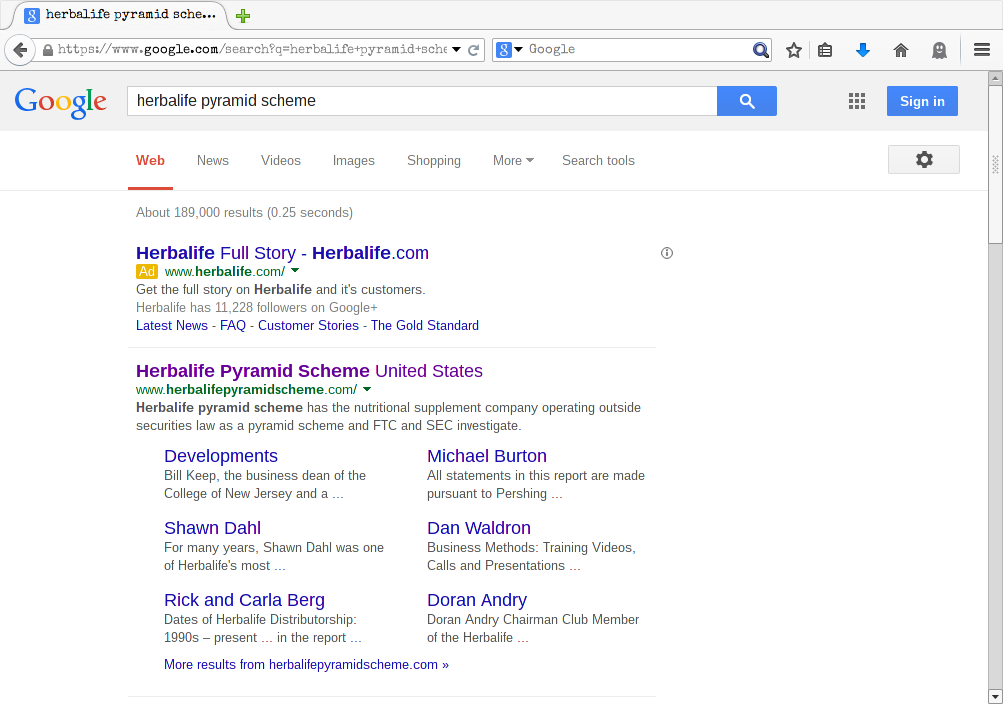
Task: Click the About 189,000 results text
Action: [244, 212]
